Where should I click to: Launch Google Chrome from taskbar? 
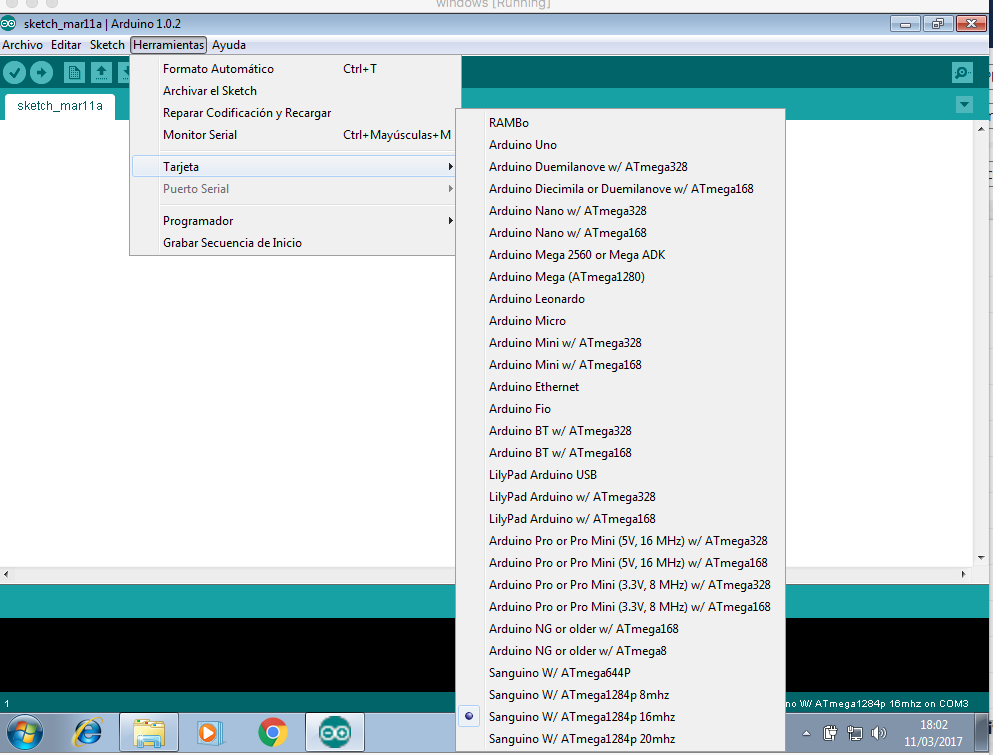273,733
